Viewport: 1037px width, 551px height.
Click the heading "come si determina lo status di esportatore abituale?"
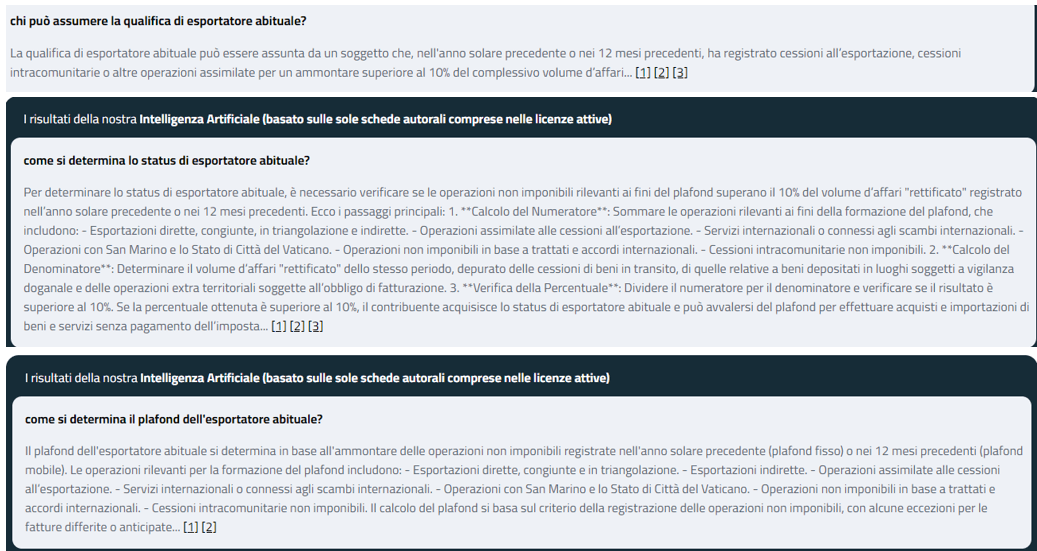(x=166, y=160)
